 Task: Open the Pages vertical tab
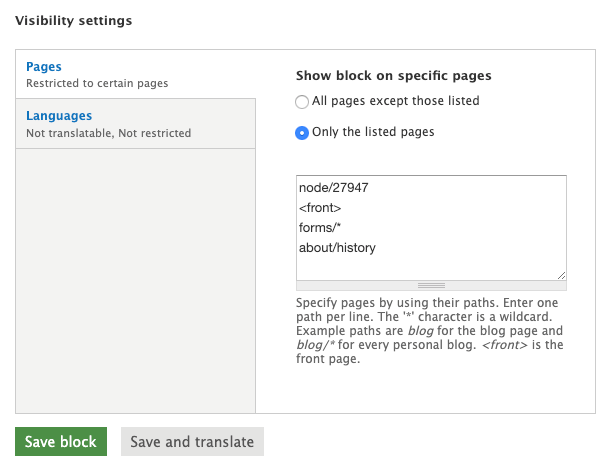(44, 67)
